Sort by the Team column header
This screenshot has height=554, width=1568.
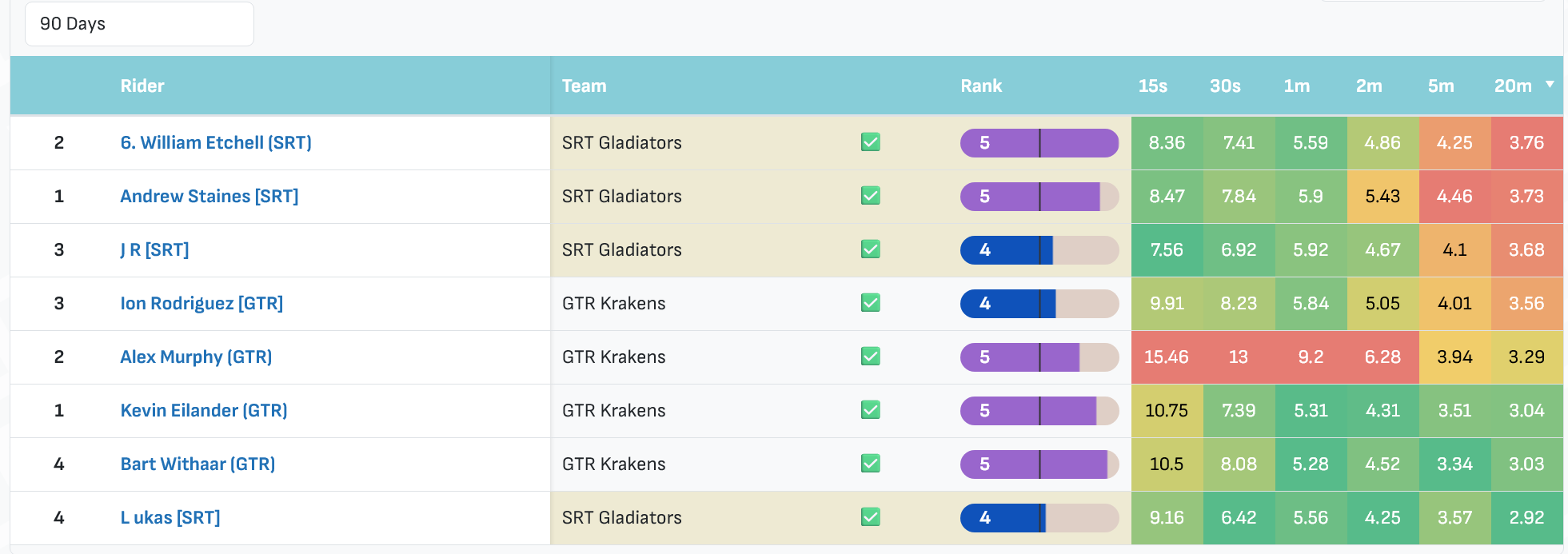(x=584, y=86)
